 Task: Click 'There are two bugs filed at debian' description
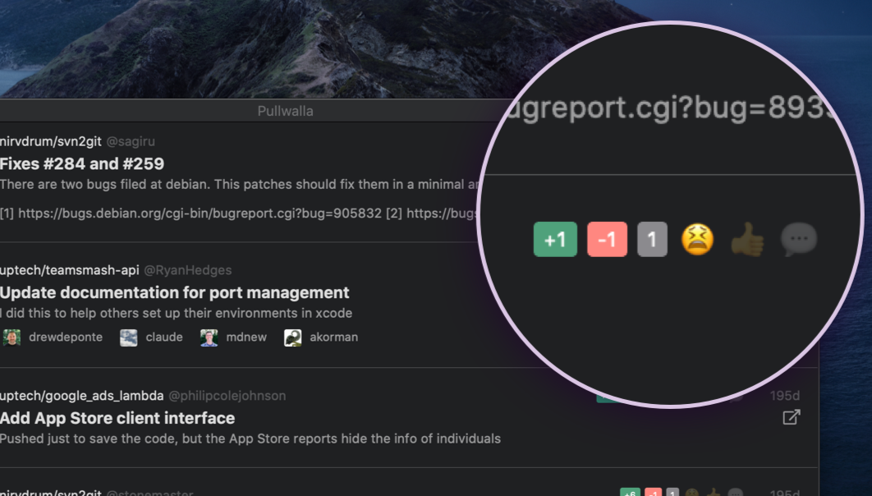[x=239, y=185]
